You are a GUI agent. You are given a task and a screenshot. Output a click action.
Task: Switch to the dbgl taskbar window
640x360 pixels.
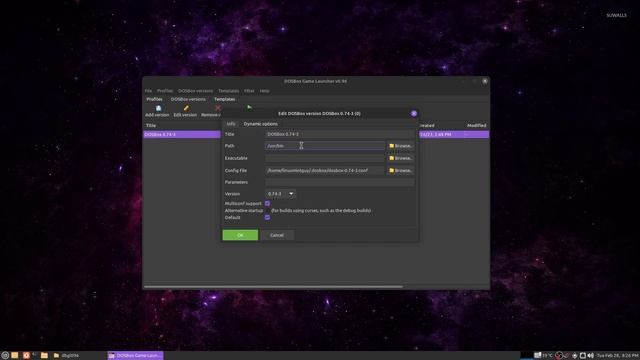pos(67,356)
